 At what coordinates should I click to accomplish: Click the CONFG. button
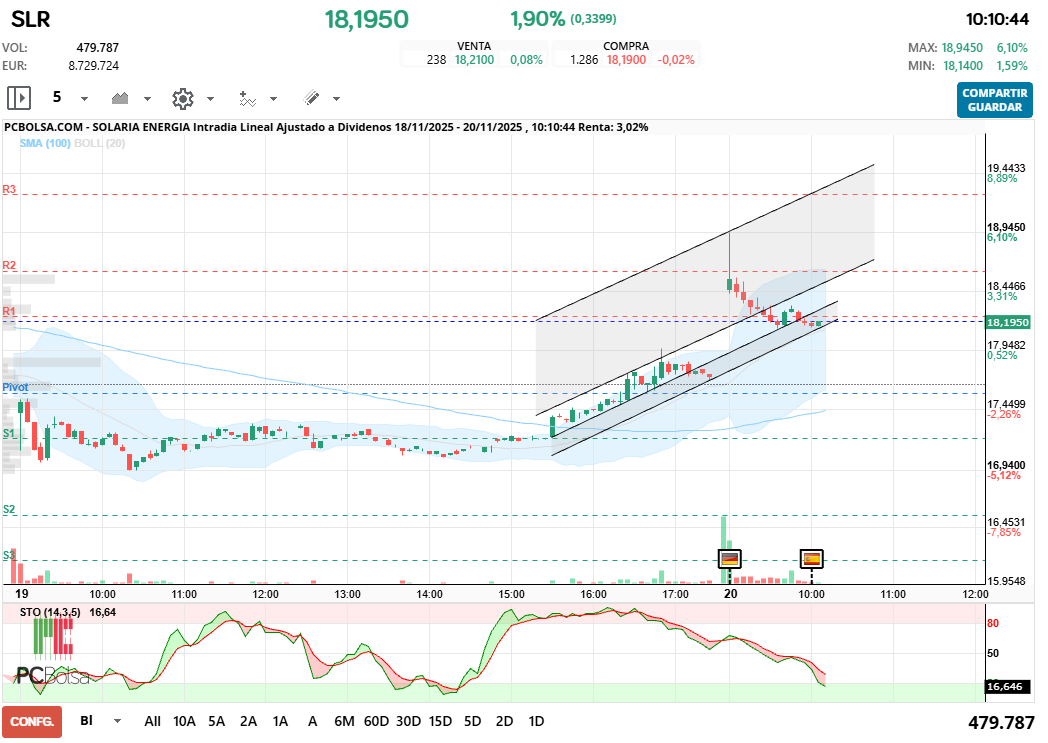(32, 722)
